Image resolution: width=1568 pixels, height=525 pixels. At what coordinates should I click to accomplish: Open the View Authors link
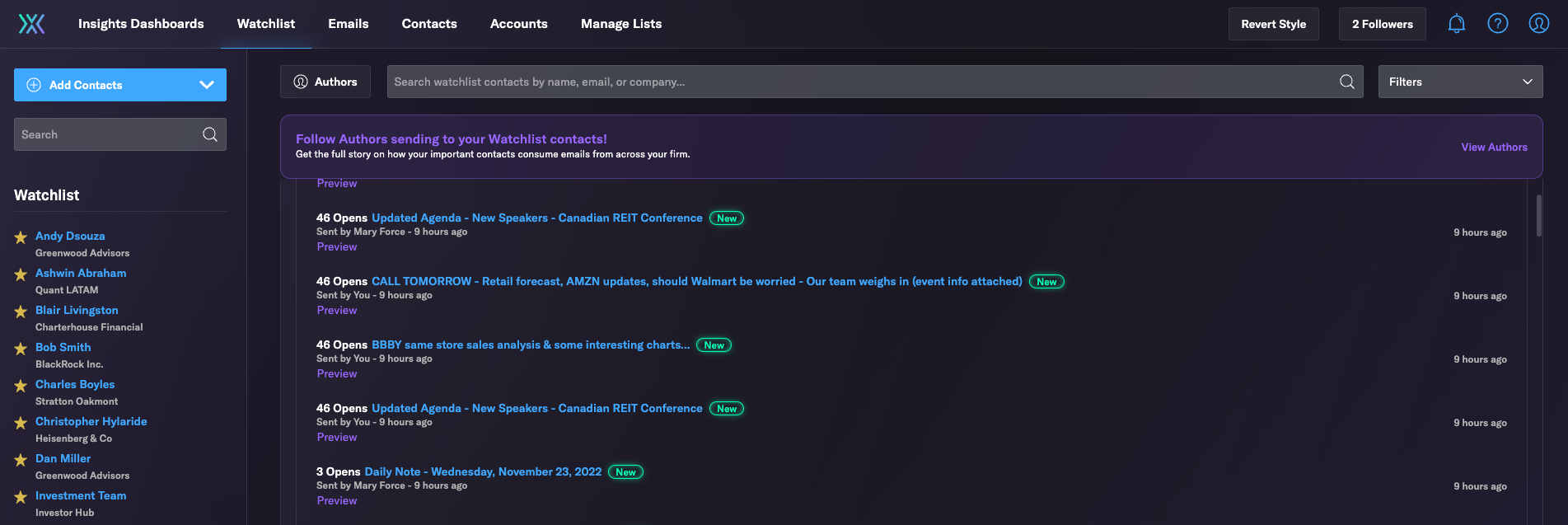click(1494, 147)
